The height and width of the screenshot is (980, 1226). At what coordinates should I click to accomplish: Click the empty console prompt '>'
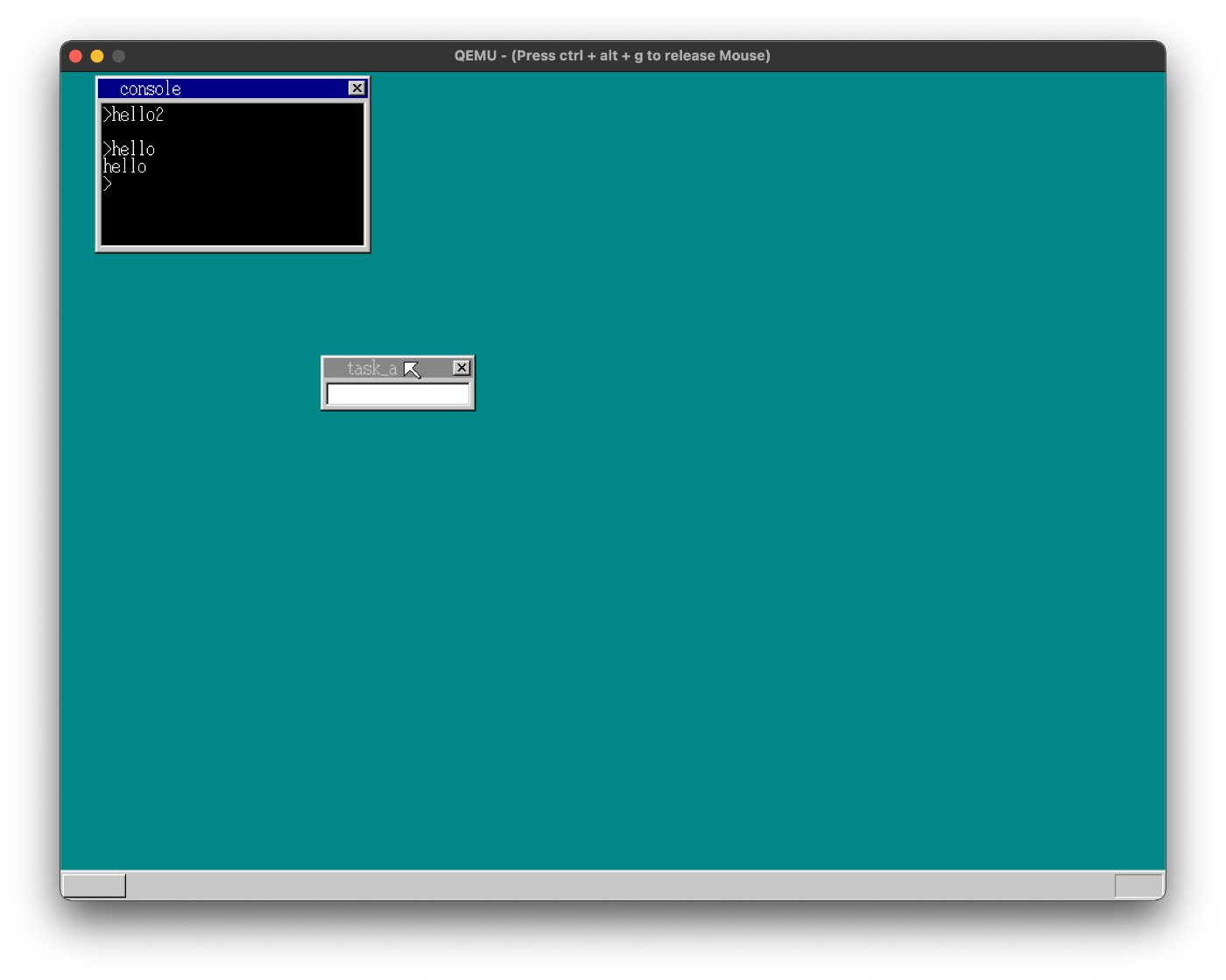coord(108,184)
